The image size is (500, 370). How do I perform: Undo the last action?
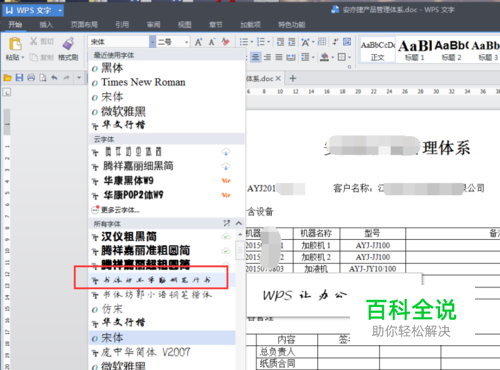(54, 78)
